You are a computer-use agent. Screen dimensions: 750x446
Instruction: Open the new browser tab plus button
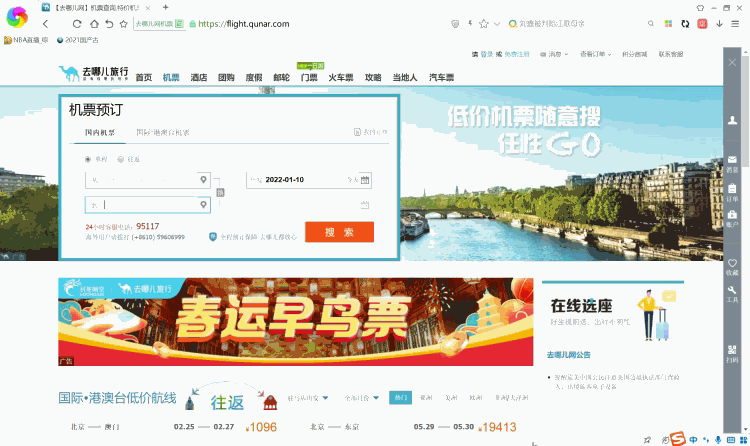[164, 7]
